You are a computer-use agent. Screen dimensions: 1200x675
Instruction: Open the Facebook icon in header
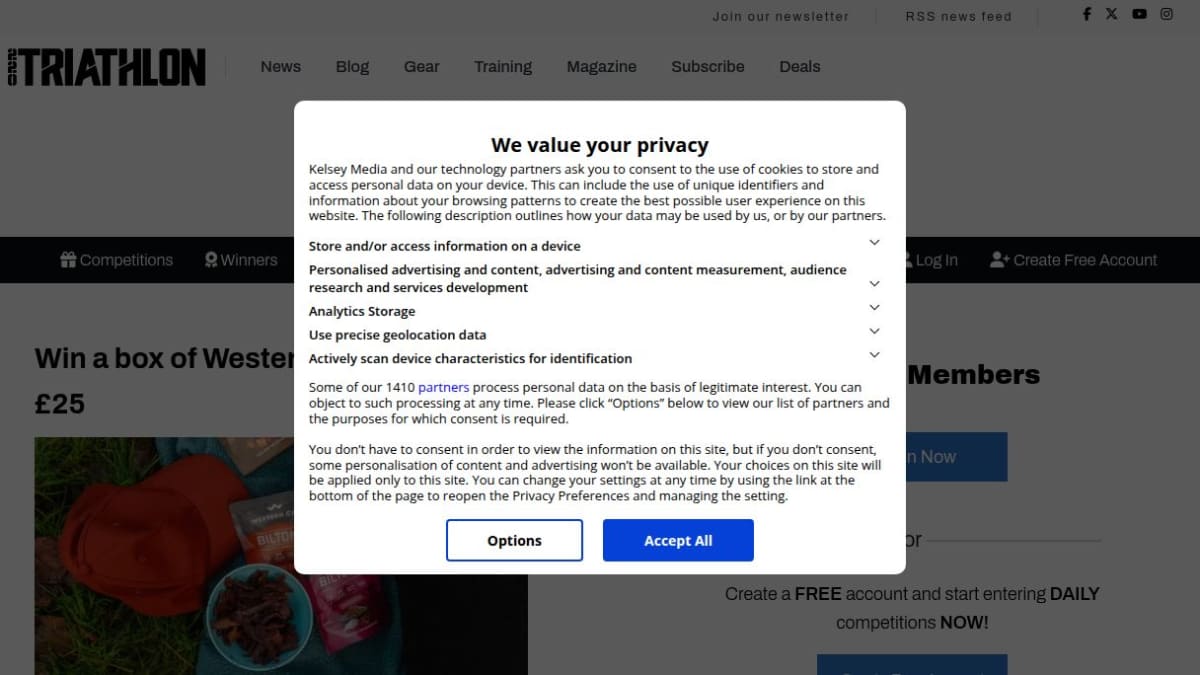(x=1087, y=14)
